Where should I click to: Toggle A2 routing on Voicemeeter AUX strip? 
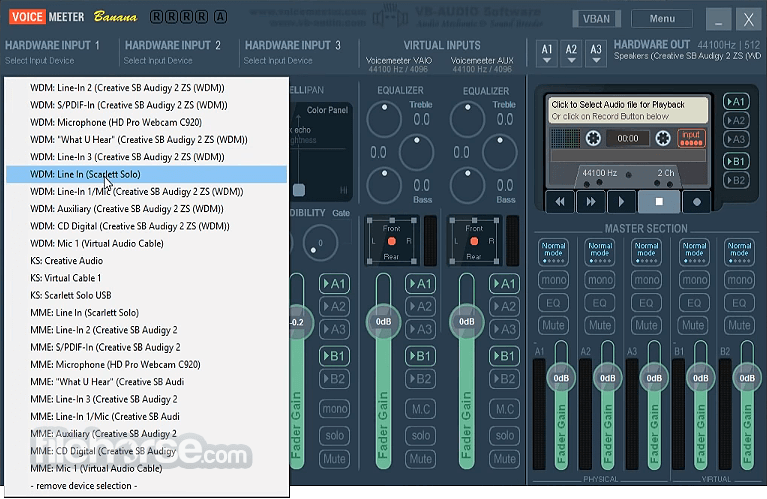(504, 307)
